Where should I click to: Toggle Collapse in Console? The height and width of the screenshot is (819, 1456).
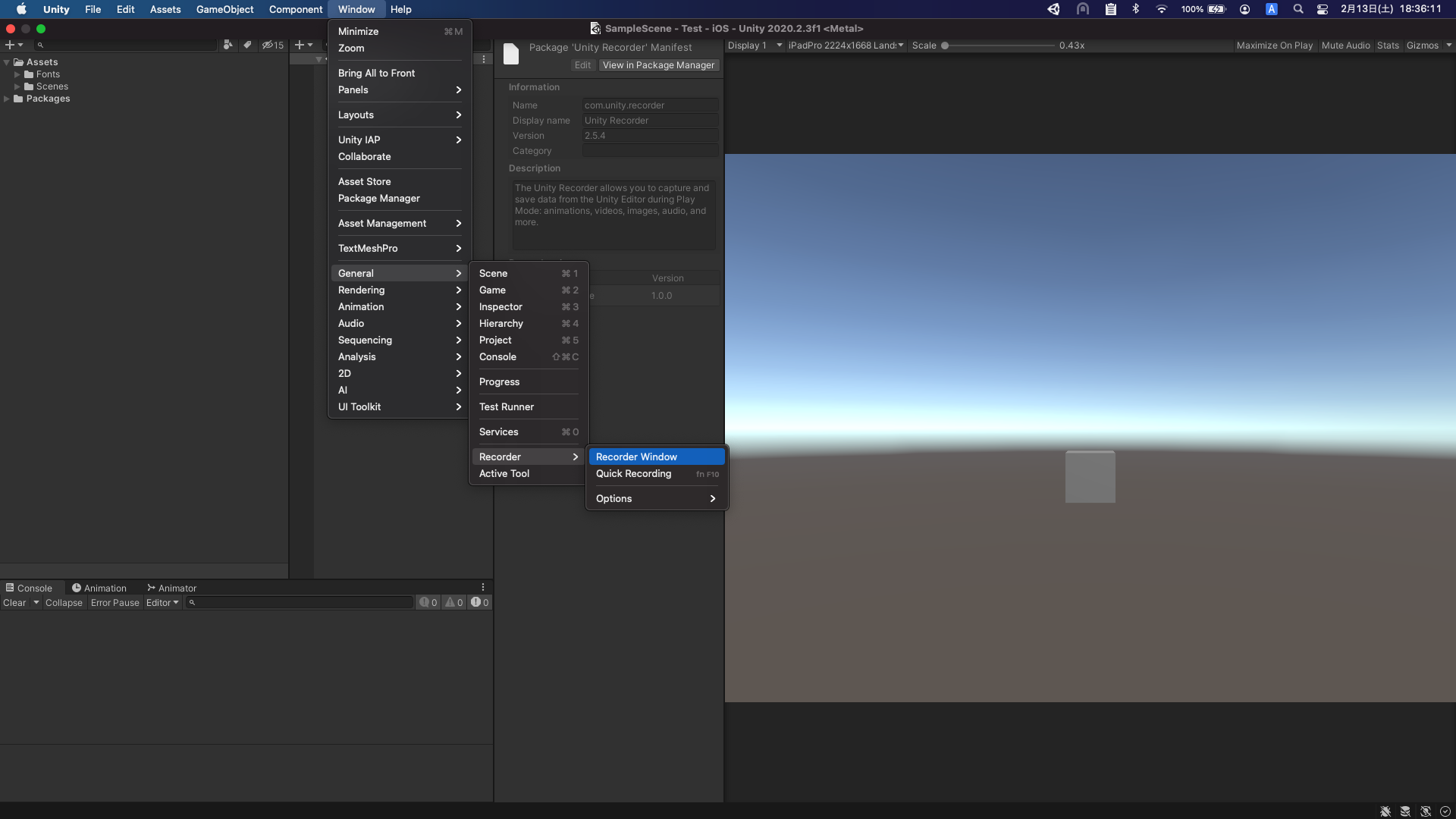click(64, 603)
